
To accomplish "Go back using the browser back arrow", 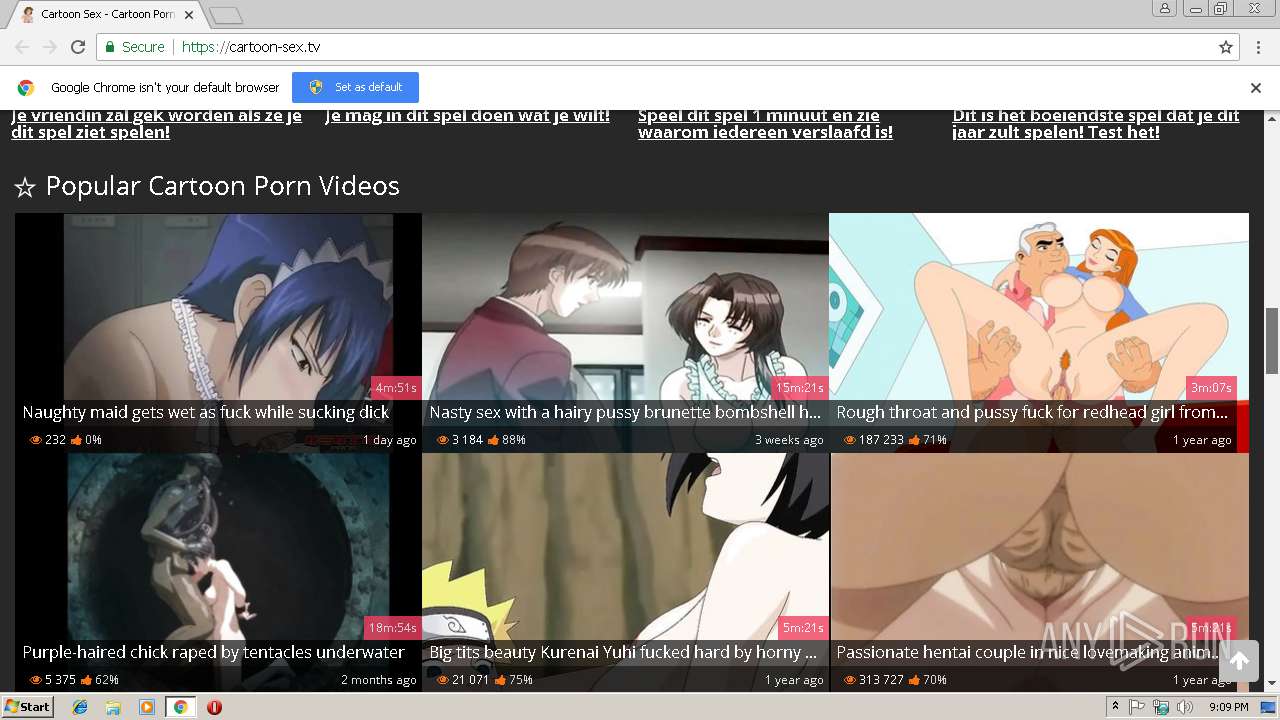I will (x=22, y=47).
